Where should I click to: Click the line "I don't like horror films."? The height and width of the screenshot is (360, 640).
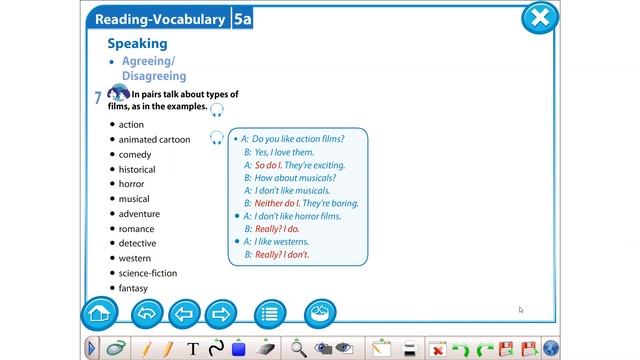coord(298,216)
